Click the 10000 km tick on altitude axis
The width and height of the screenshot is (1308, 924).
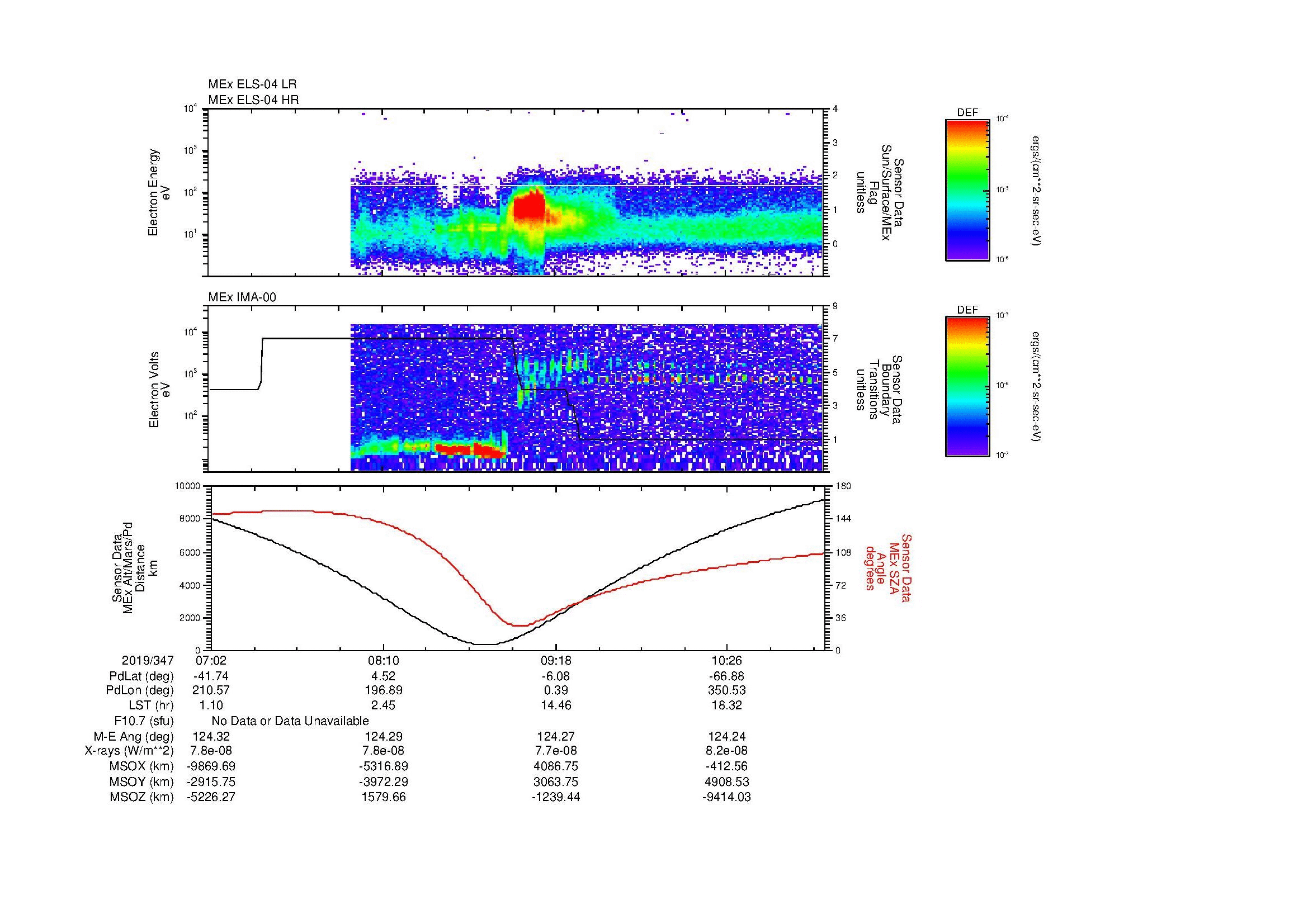click(187, 486)
